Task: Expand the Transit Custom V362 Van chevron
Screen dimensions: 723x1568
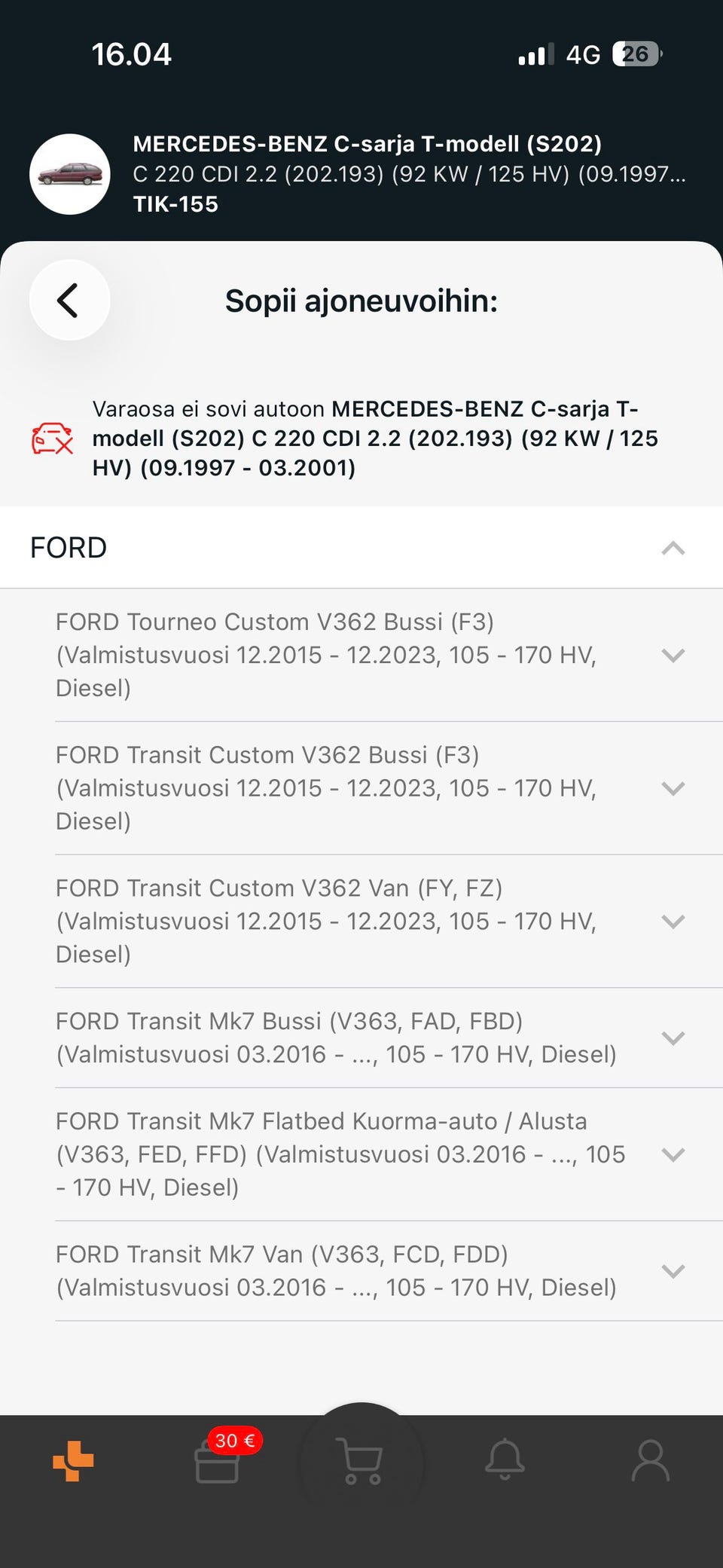Action: (x=673, y=921)
